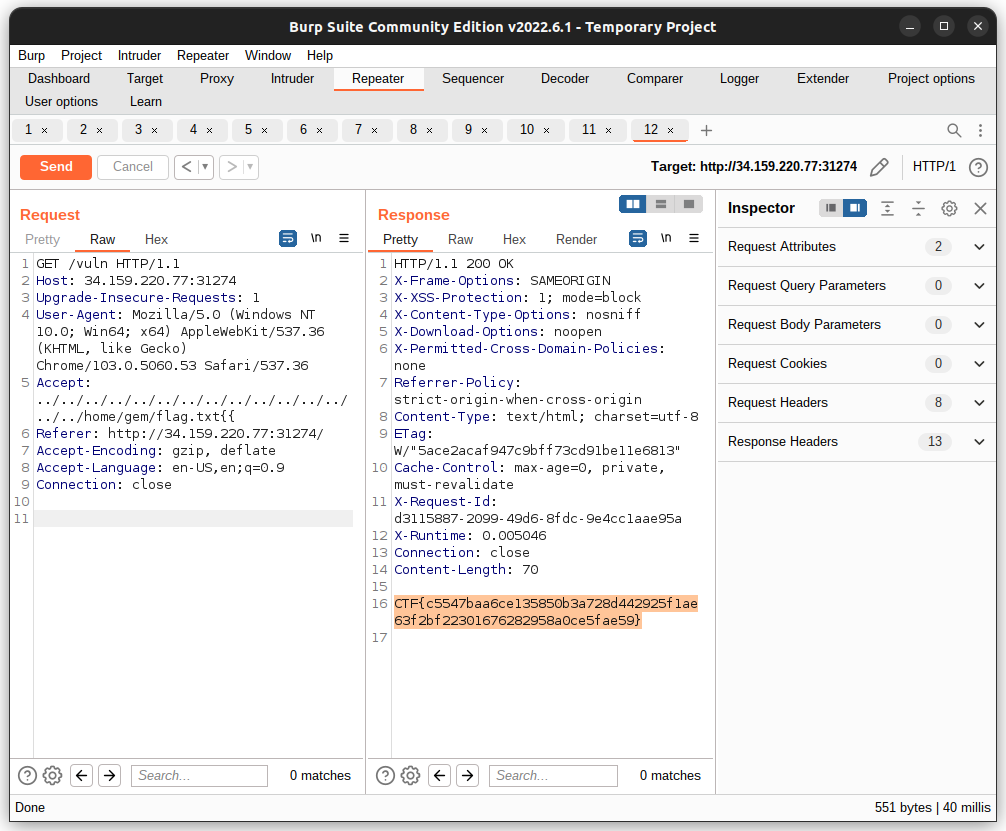This screenshot has height=831, width=1006.
Task: Toggle non-printable characters in Request
Action: 316,238
